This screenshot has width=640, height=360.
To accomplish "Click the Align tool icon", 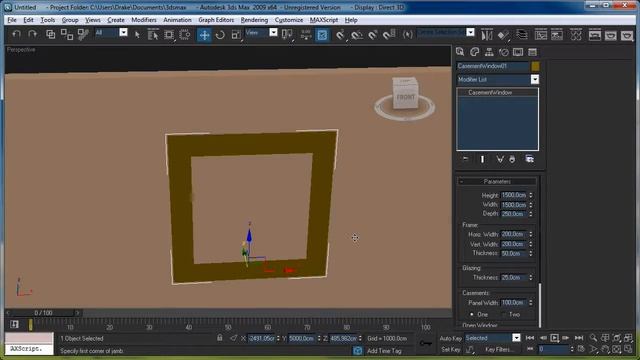I will point(503,35).
